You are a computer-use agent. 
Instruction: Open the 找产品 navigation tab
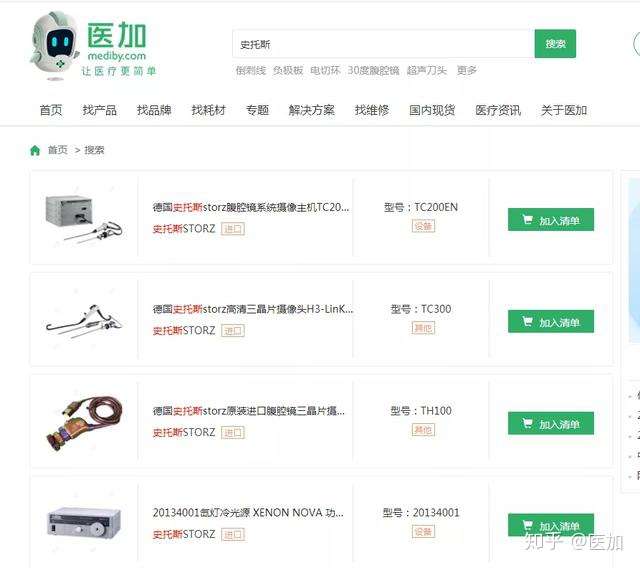(100, 110)
